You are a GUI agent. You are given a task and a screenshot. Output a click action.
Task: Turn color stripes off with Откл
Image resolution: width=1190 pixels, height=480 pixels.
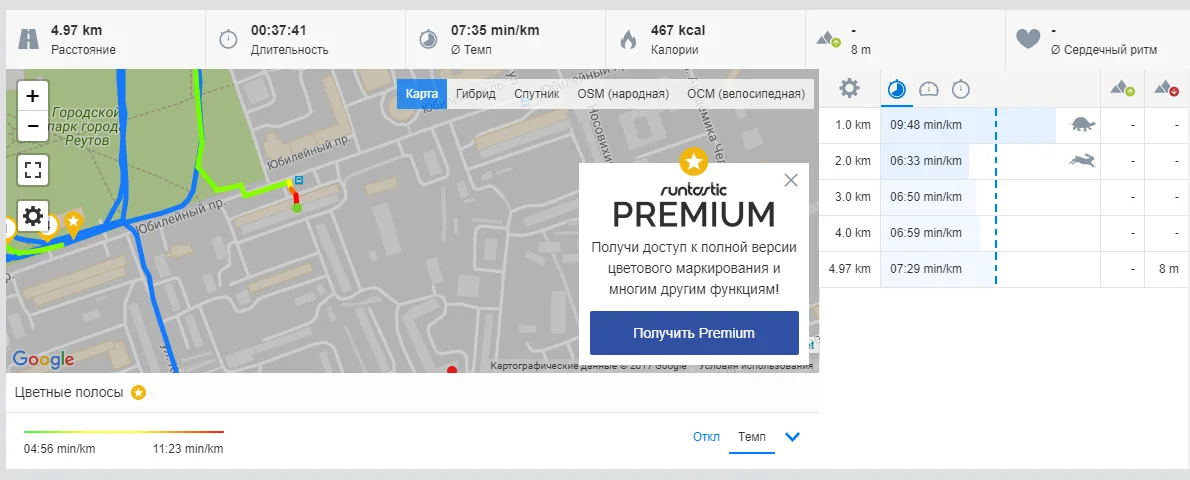pyautogui.click(x=706, y=437)
